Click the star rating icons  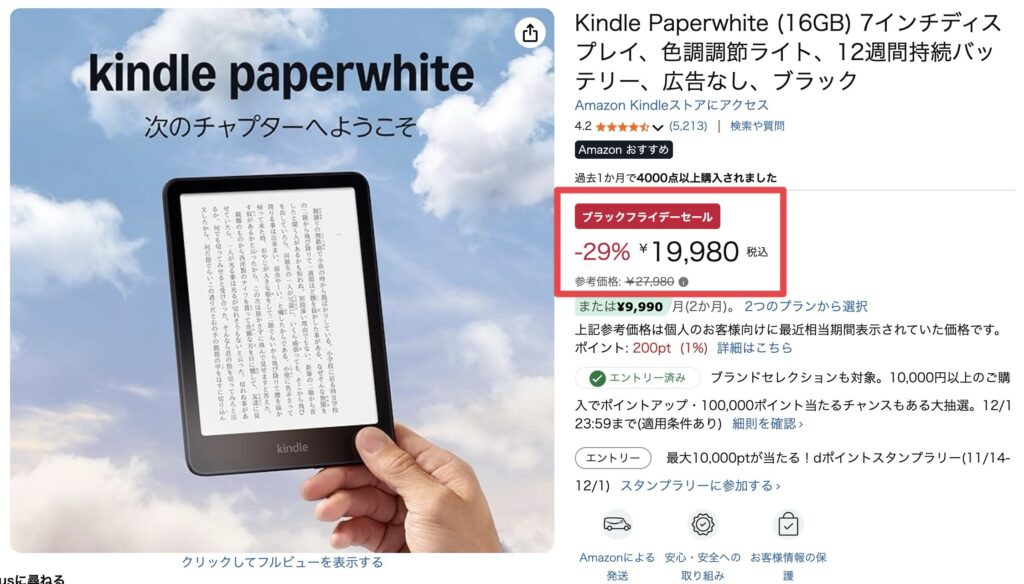tap(622, 127)
